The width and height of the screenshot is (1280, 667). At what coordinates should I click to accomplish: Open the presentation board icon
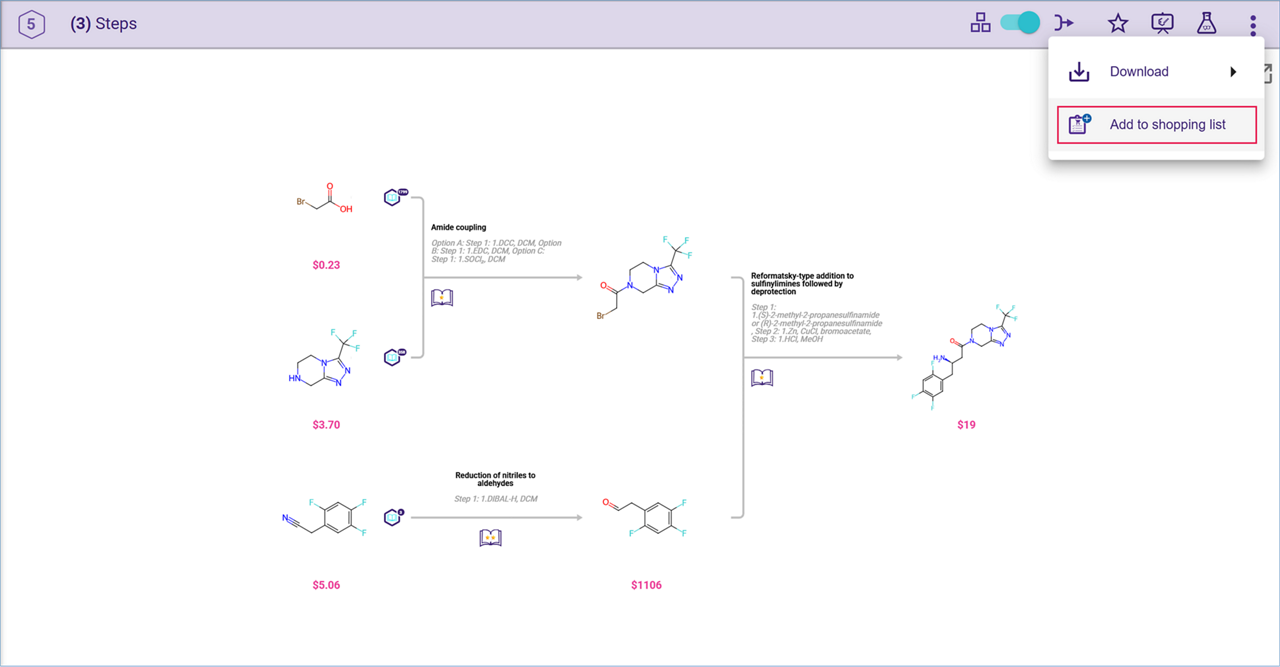(1162, 23)
